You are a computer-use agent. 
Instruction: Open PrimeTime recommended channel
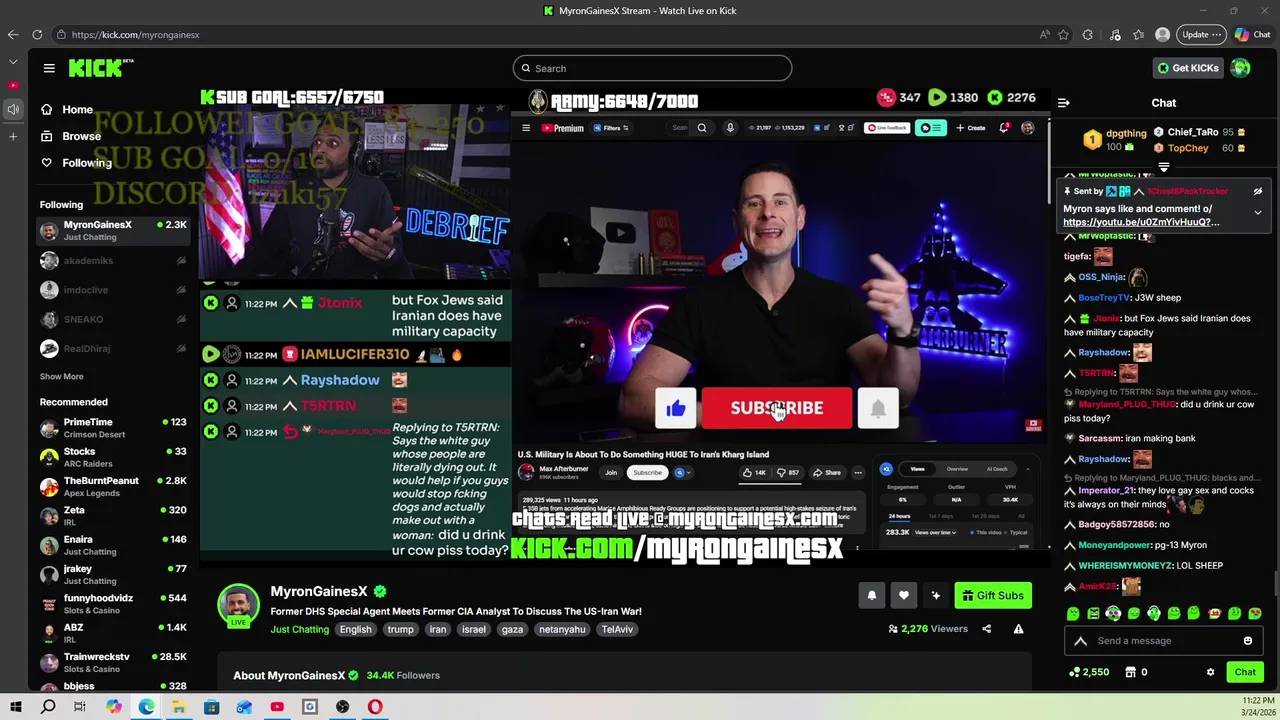click(113, 428)
